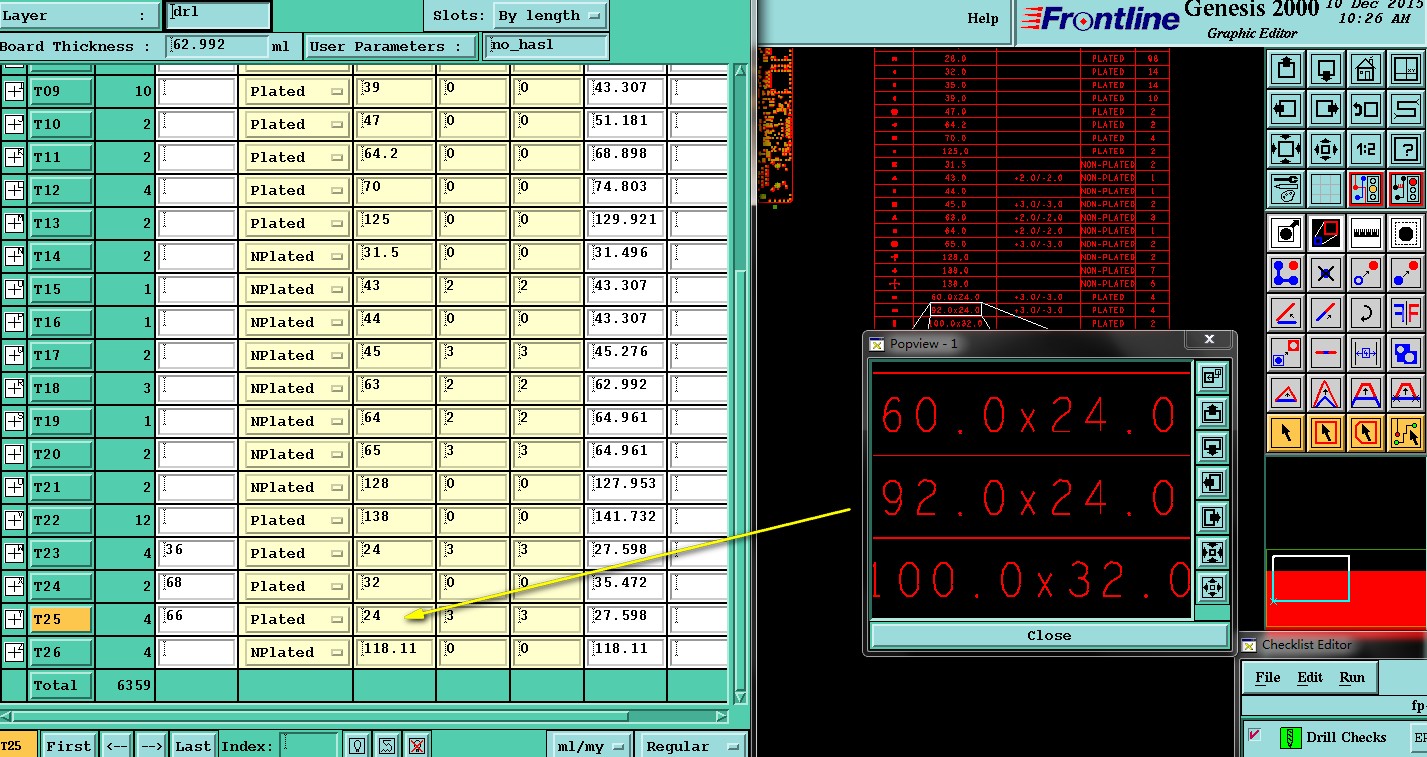This screenshot has height=757, width=1427.
Task: Click the circular arrow rotate icon
Action: 1366,313
